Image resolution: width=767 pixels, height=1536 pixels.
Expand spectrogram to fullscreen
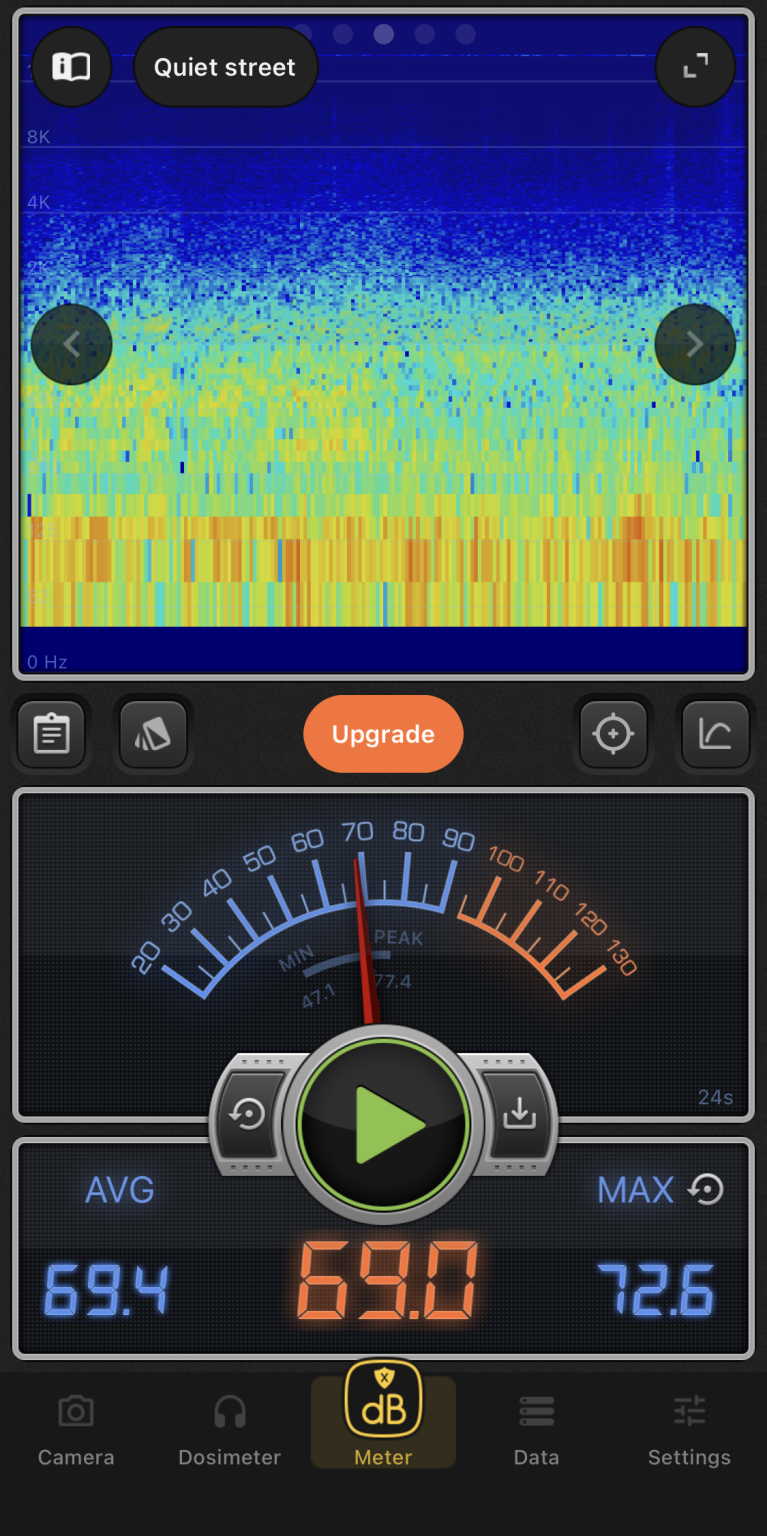click(695, 67)
